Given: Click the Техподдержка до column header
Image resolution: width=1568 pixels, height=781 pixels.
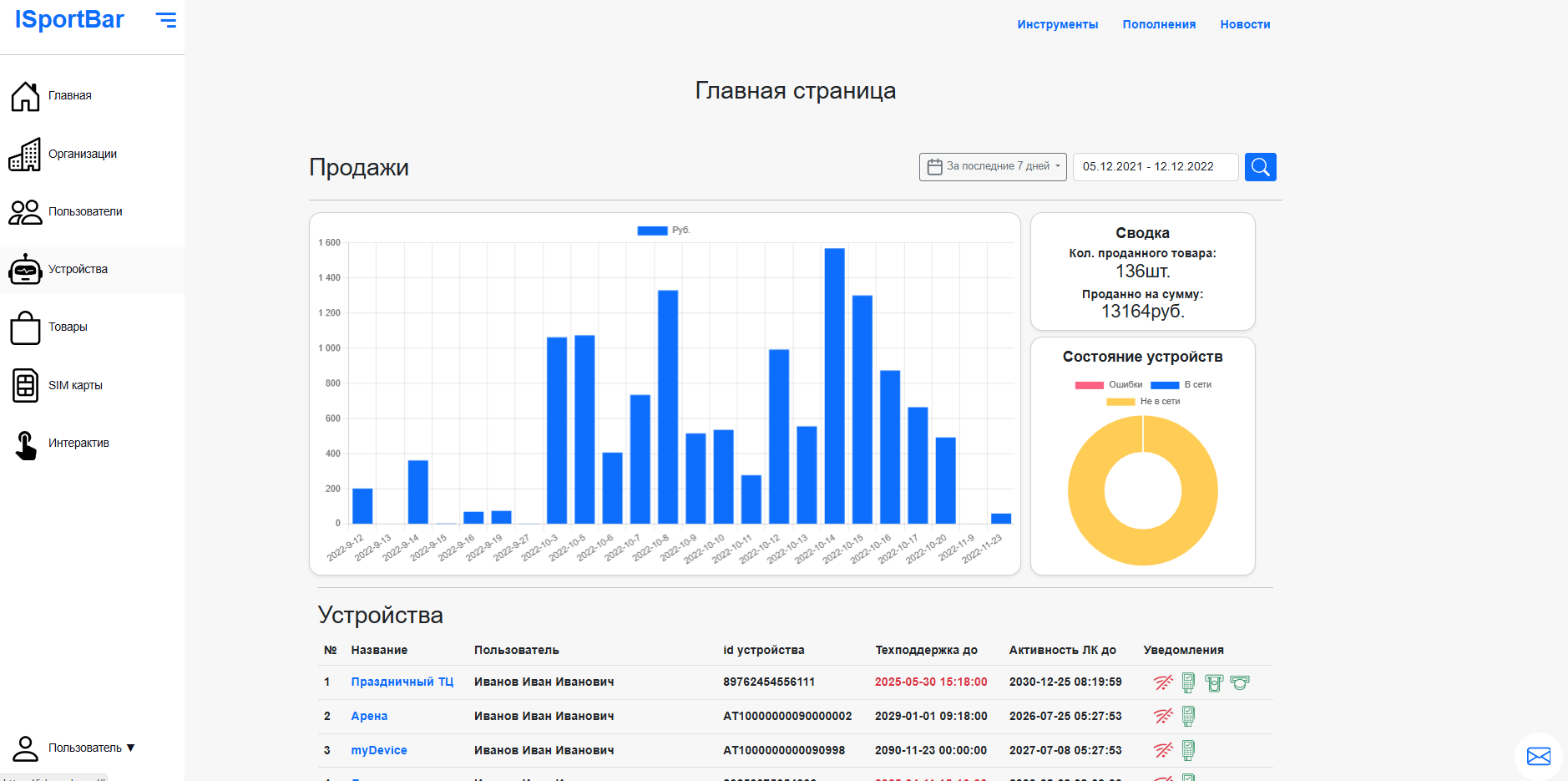Looking at the screenshot, I should [926, 650].
